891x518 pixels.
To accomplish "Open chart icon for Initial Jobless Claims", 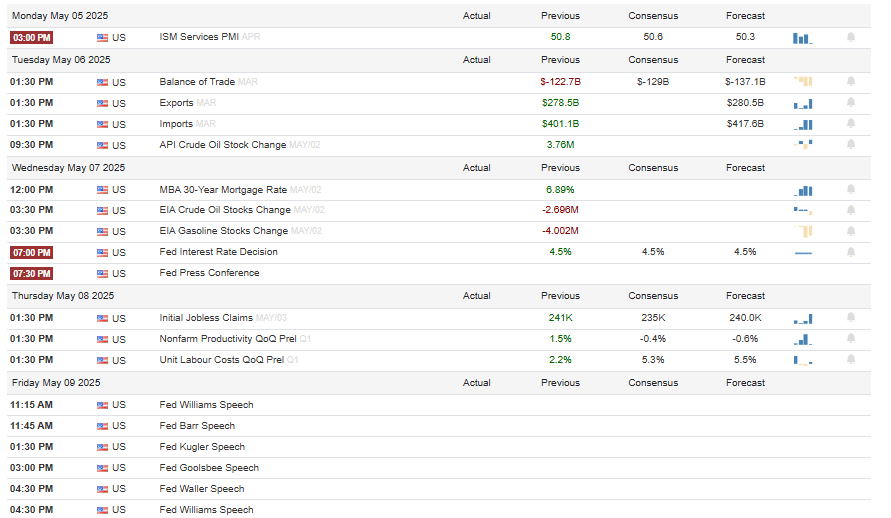I will click(x=803, y=319).
